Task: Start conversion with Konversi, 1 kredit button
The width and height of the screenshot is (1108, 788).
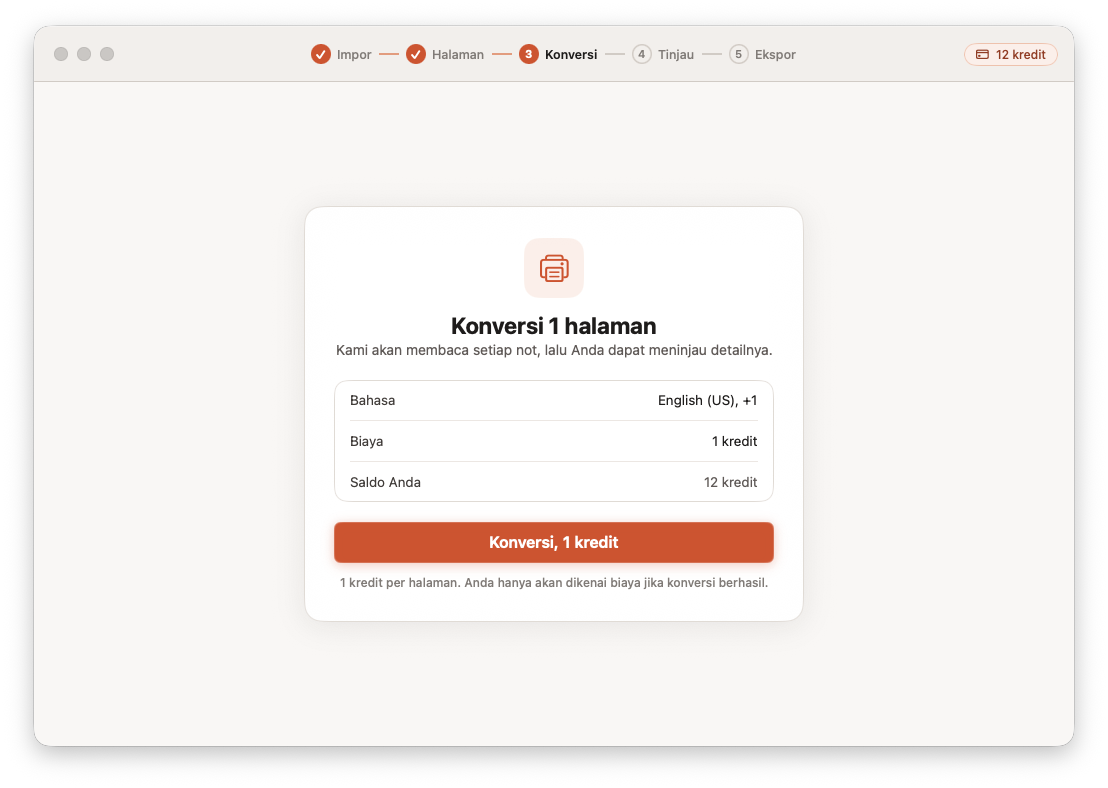Action: (x=554, y=542)
